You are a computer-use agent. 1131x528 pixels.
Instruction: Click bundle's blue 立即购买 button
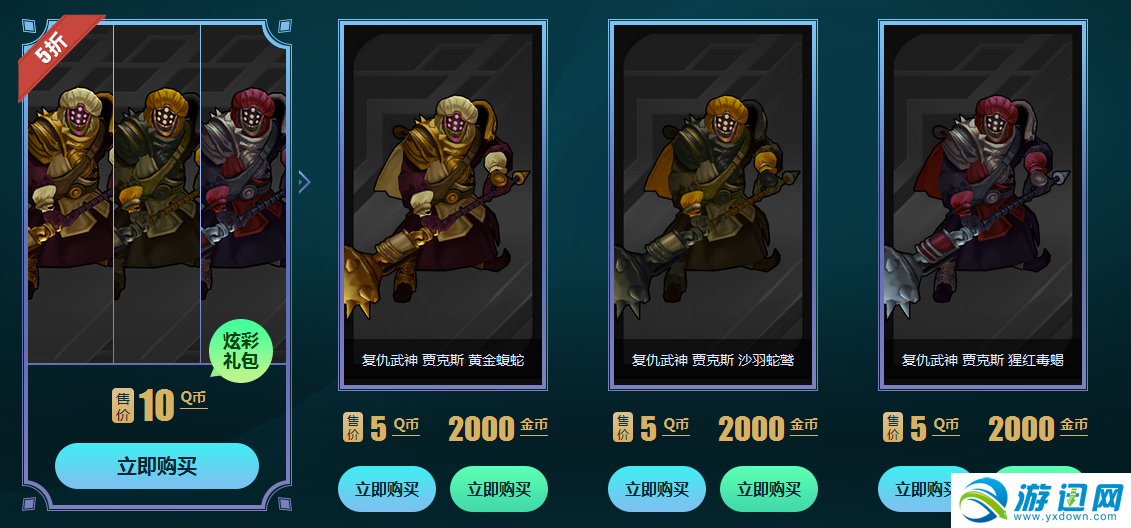click(x=157, y=466)
